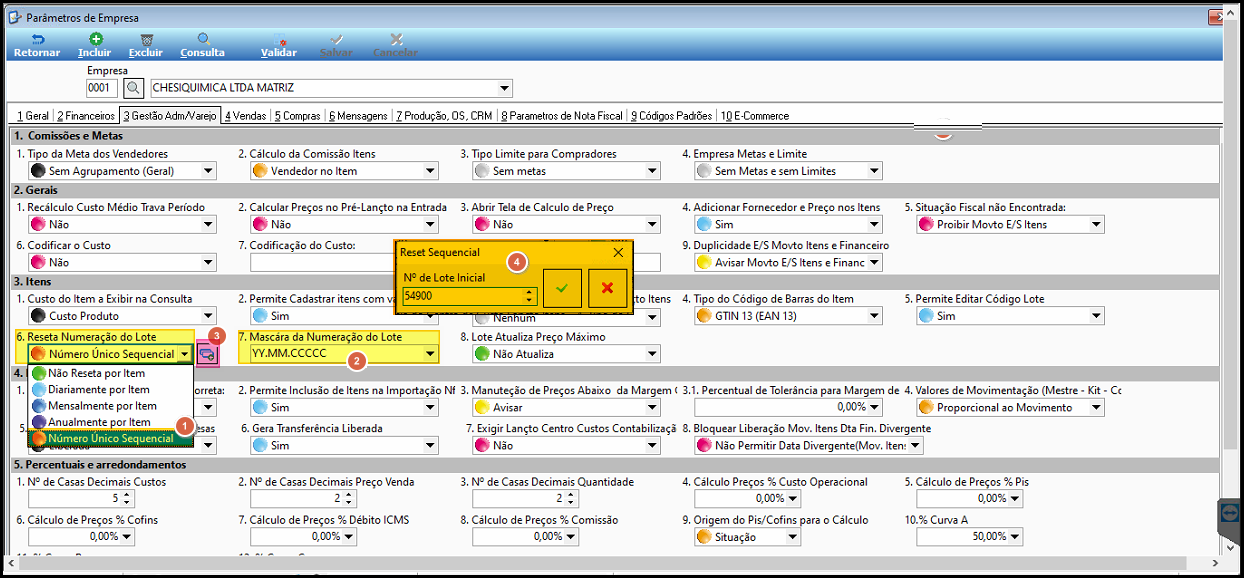Screen dimensions: 1244x578
Task: Expand the Empresa company dropdown
Action: pos(505,88)
